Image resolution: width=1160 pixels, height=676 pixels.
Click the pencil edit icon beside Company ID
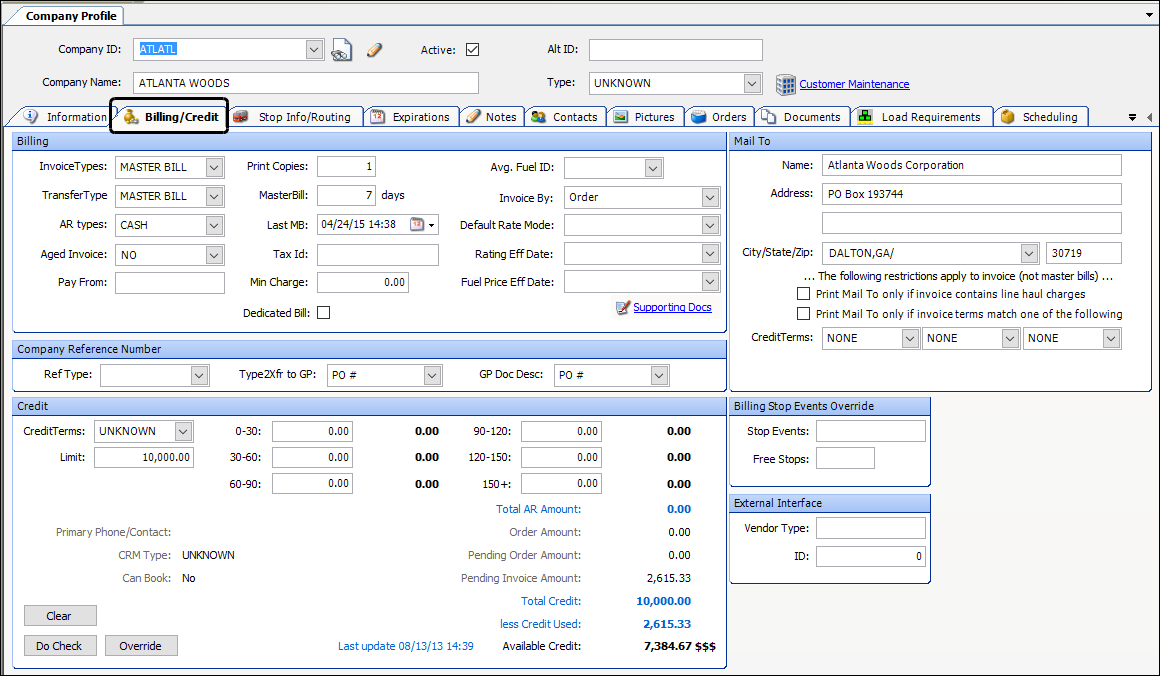pos(374,50)
